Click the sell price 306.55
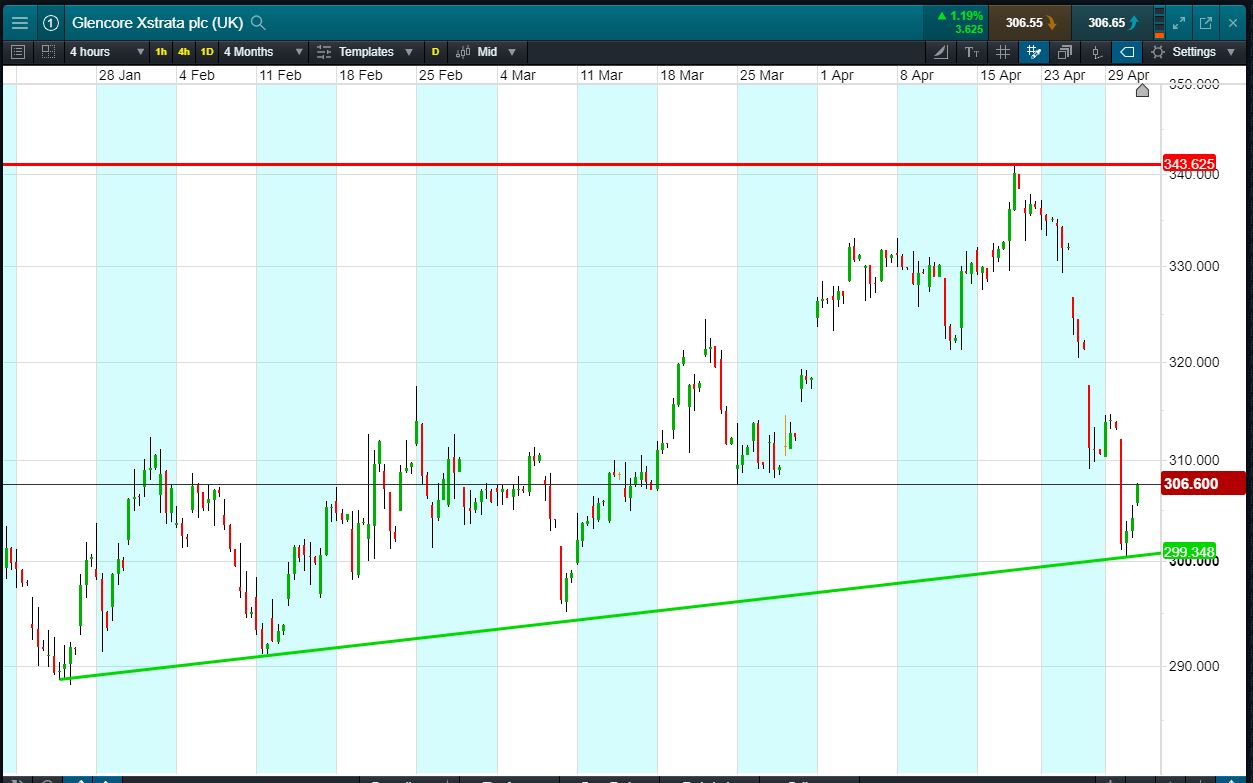Viewport: 1253px width, 783px height. point(1029,22)
